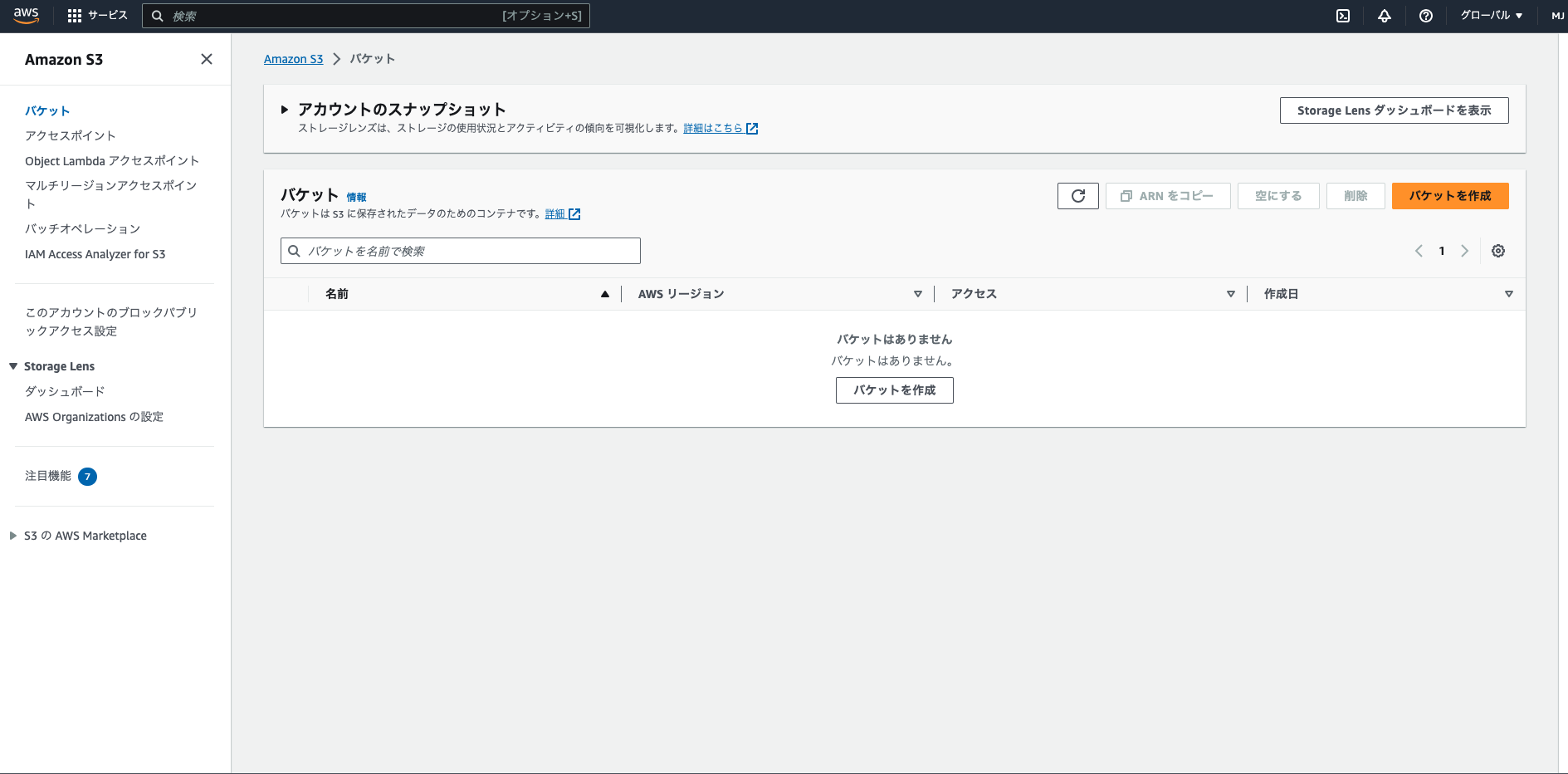Viewport: 1568px width, 774px height.
Task: Click page number 1 in pagination
Action: tap(1442, 251)
